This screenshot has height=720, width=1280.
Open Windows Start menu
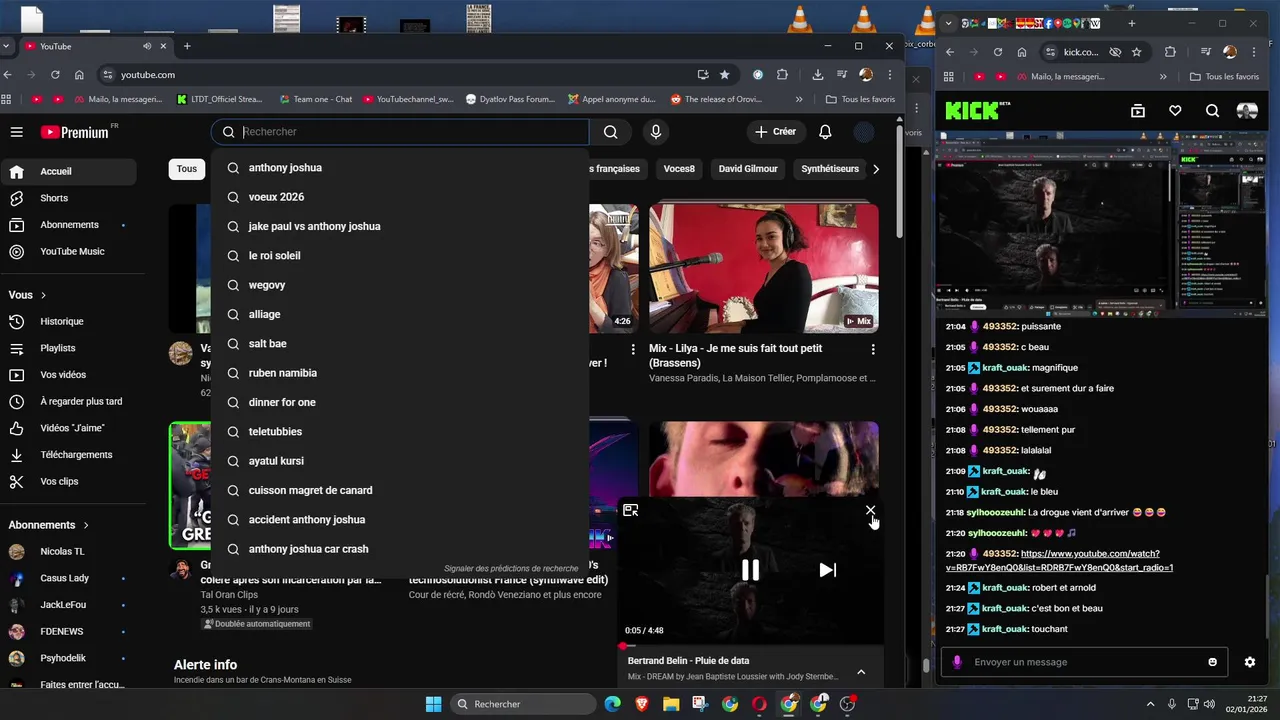coord(433,704)
